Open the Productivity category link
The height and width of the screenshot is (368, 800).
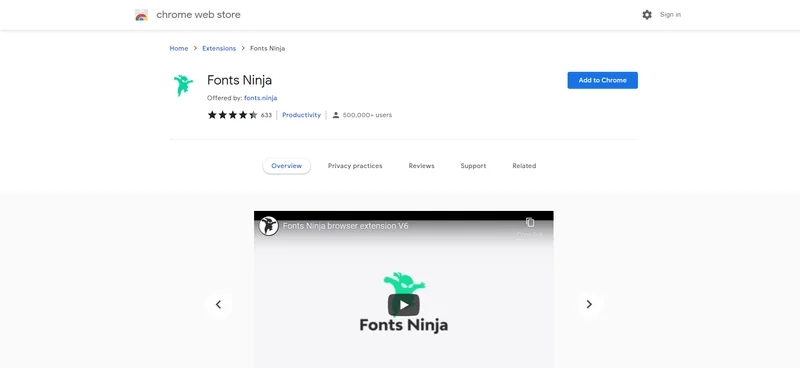tap(302, 115)
